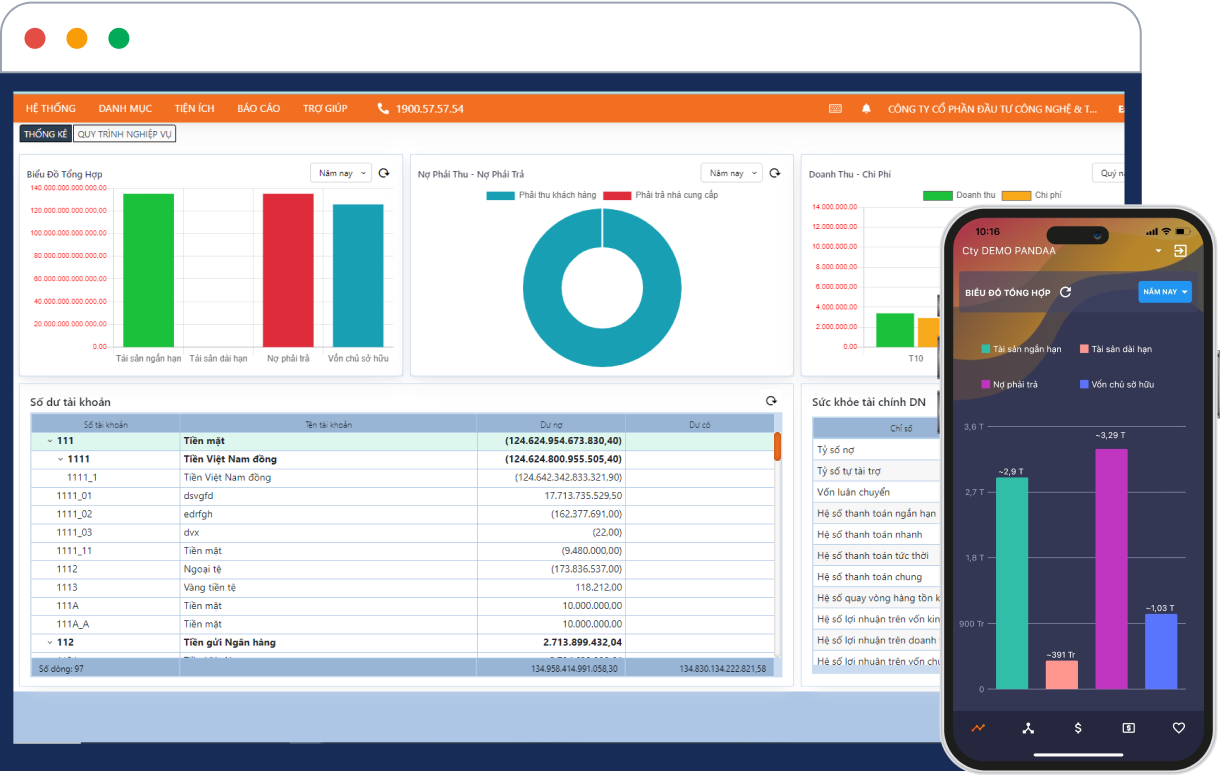Click the keyboard icon in the orange header
Image resolution: width=1220 pixels, height=775 pixels.
(836, 109)
